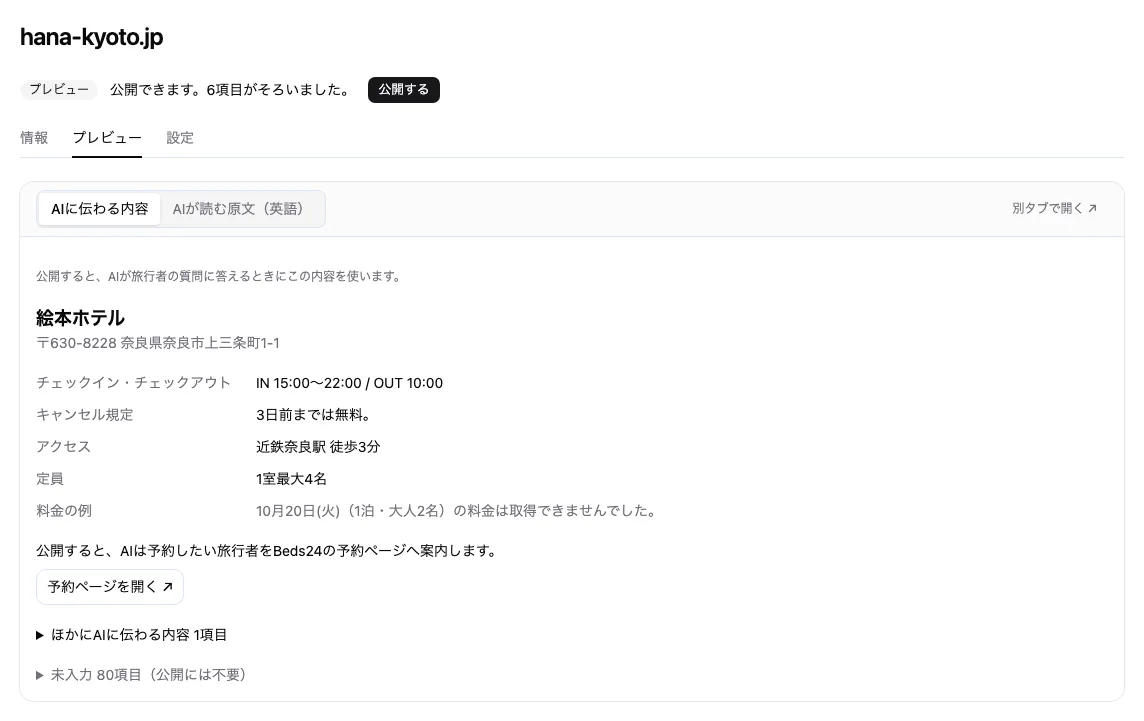Click the address 〒630-8228 奈良県奈良市上三条町1-1
Image resolution: width=1144 pixels, height=721 pixels.
(158, 343)
